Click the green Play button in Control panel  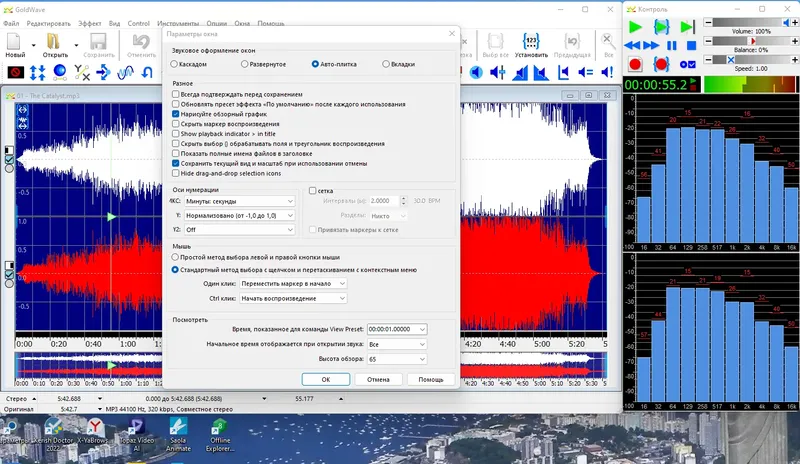(x=635, y=25)
